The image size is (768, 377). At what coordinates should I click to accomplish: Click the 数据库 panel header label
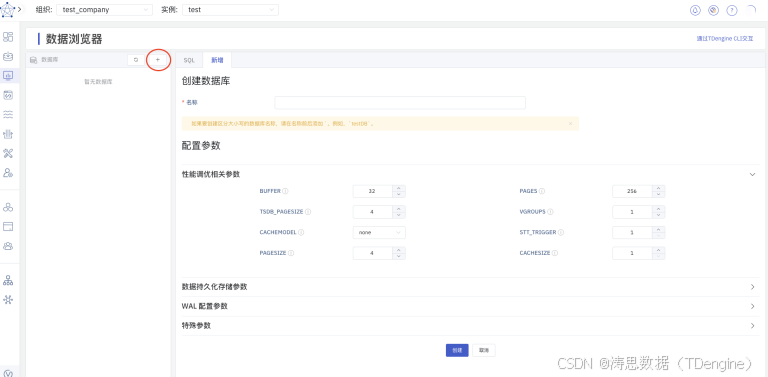[x=49, y=60]
